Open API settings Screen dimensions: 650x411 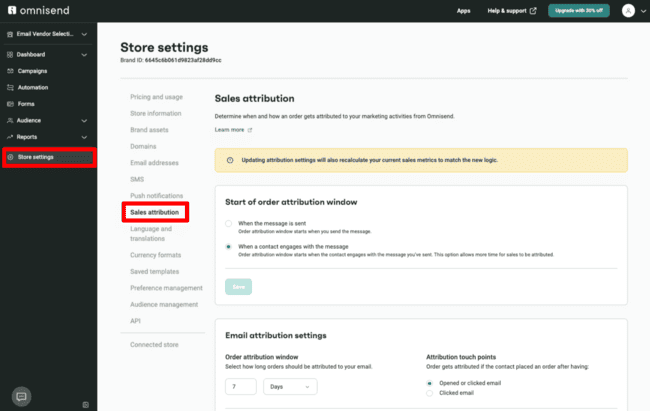point(135,321)
